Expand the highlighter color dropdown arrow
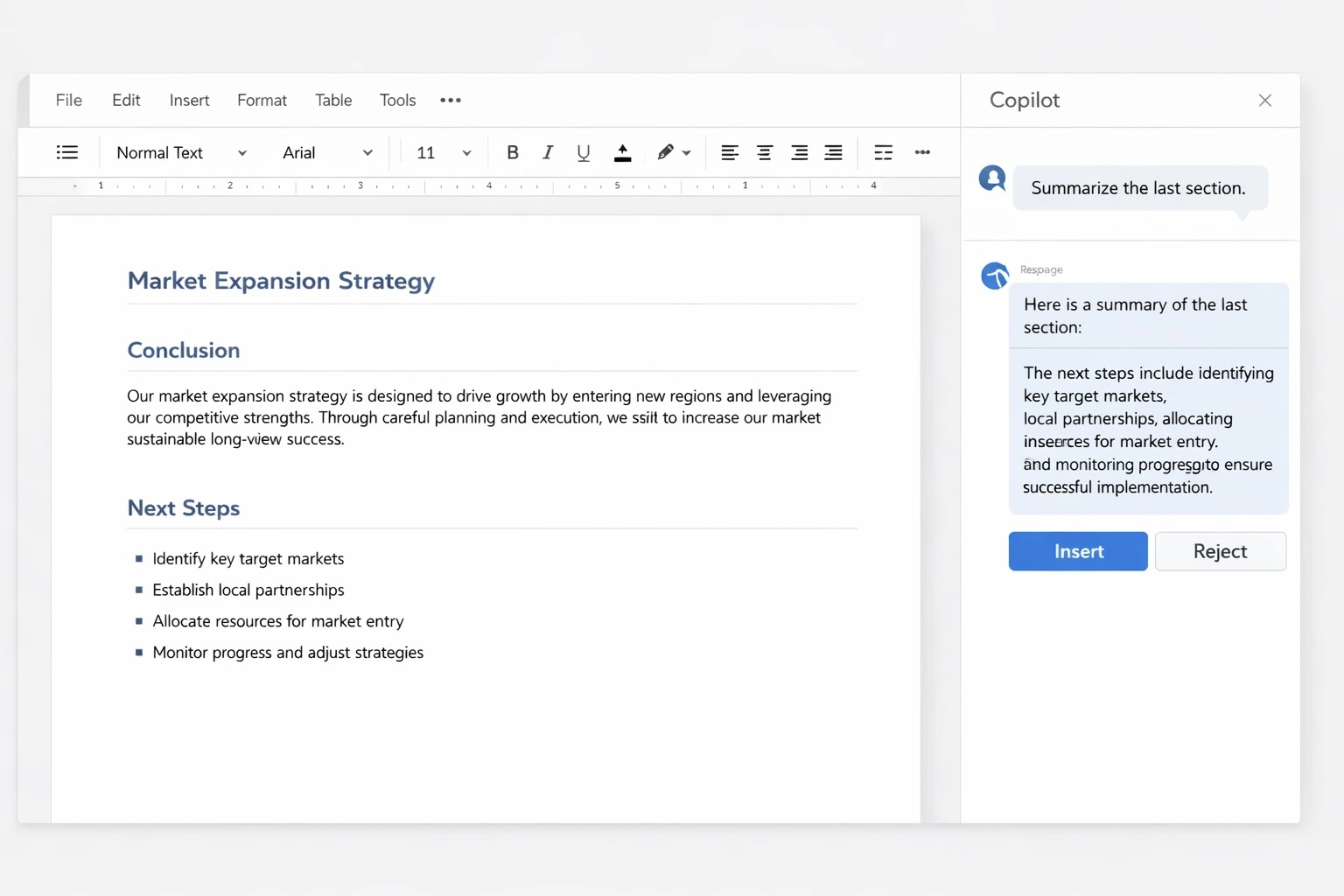Viewport: 1344px width, 896px height. coord(687,153)
